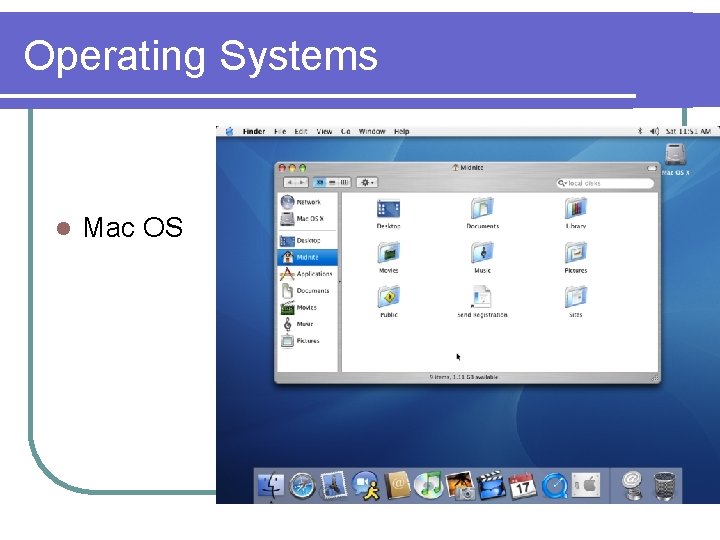Click the volume icon in the menu bar

click(654, 131)
